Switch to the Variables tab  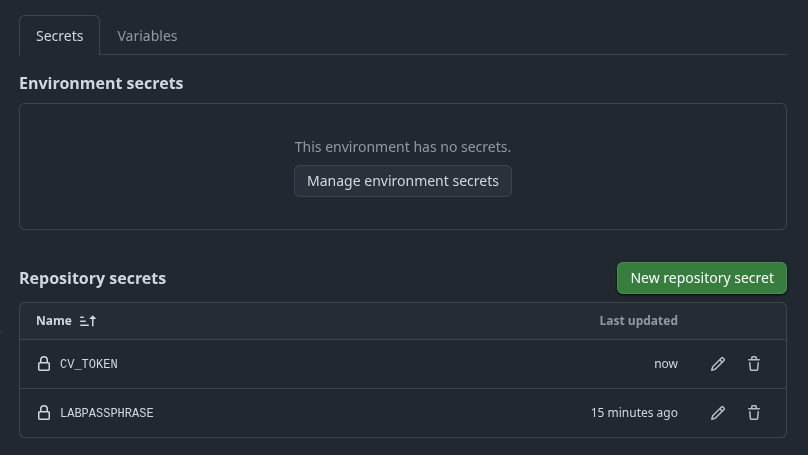(147, 36)
